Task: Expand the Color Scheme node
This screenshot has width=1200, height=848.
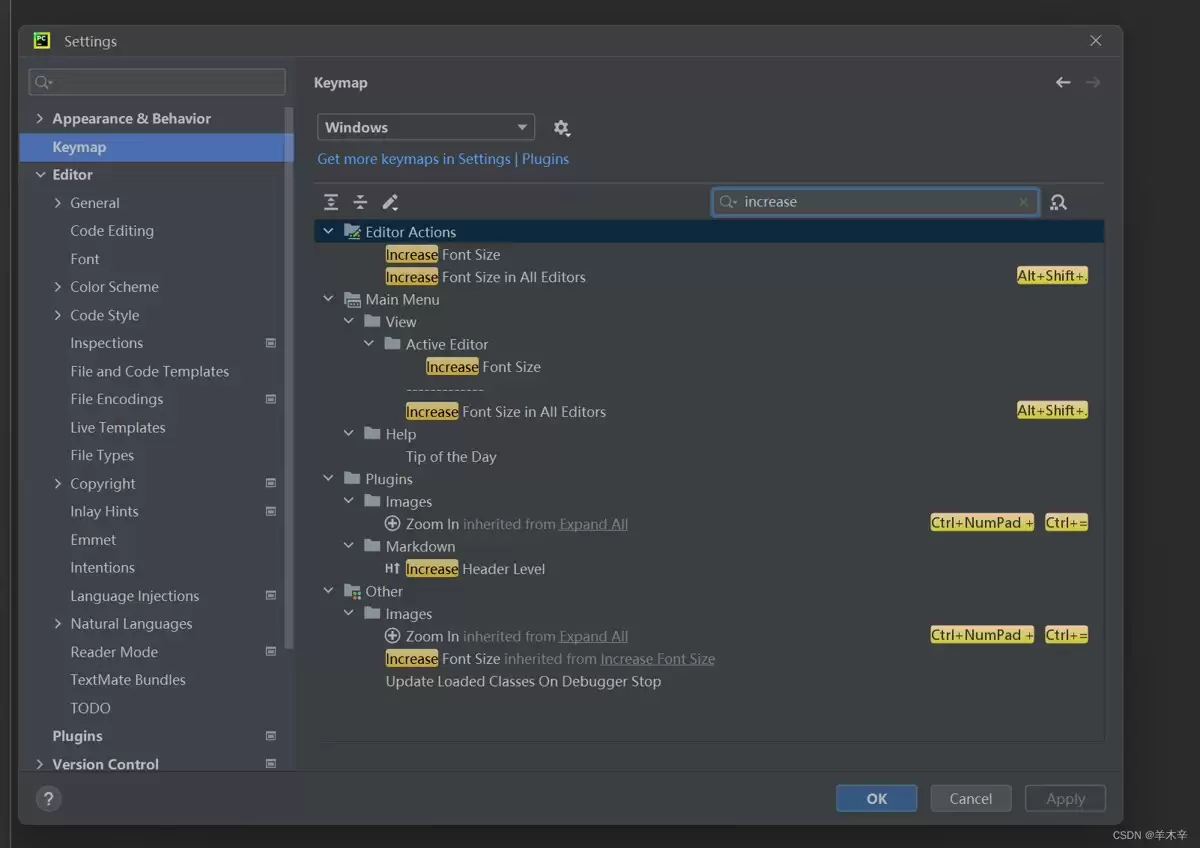Action: point(58,287)
